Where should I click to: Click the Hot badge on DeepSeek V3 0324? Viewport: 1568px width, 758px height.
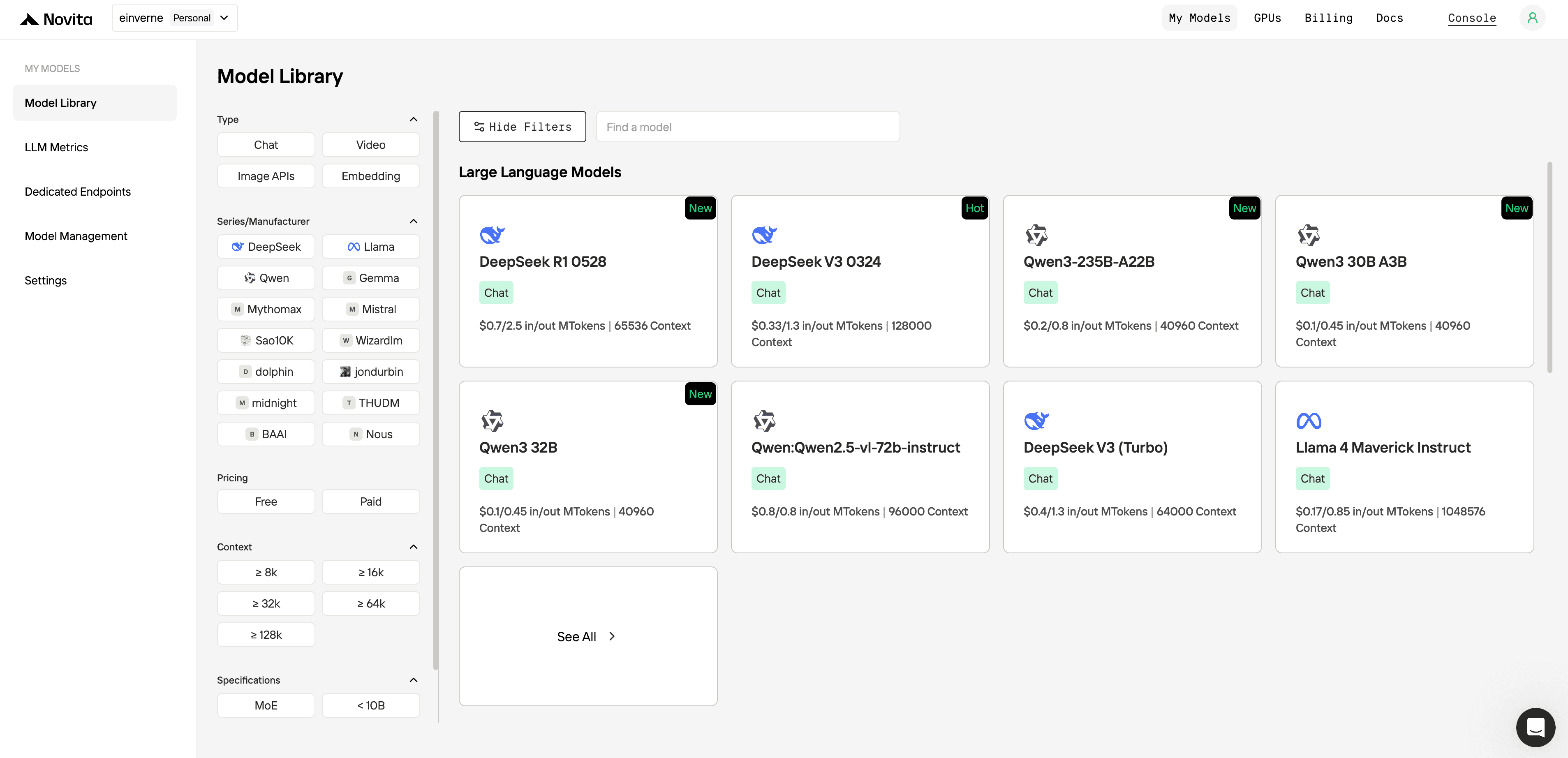coord(974,208)
